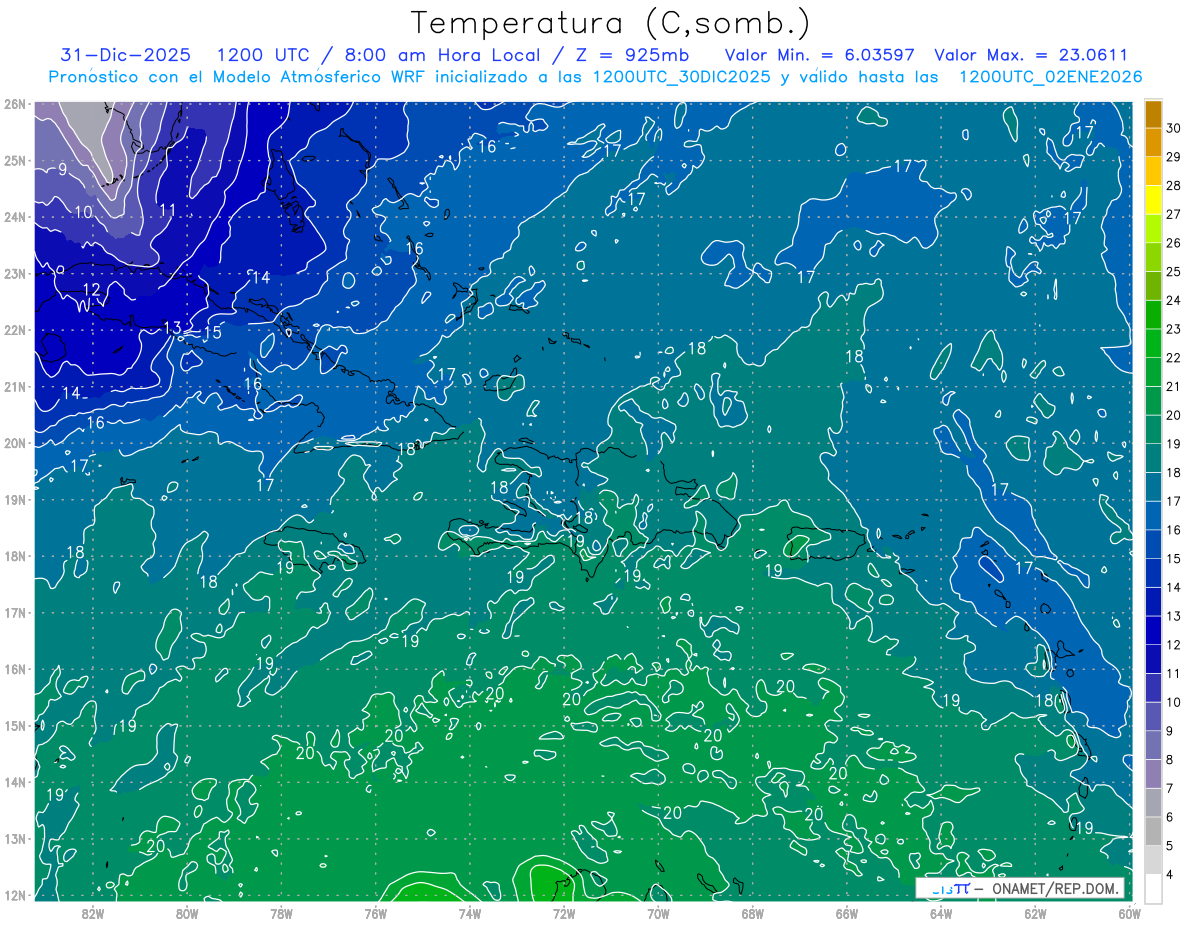Click the "24N" latitude axis label
1200x927 pixels.
(x=16, y=217)
